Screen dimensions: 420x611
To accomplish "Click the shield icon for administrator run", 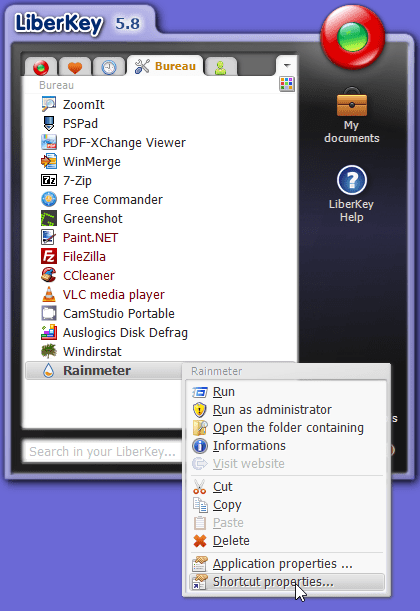I will pos(200,410).
